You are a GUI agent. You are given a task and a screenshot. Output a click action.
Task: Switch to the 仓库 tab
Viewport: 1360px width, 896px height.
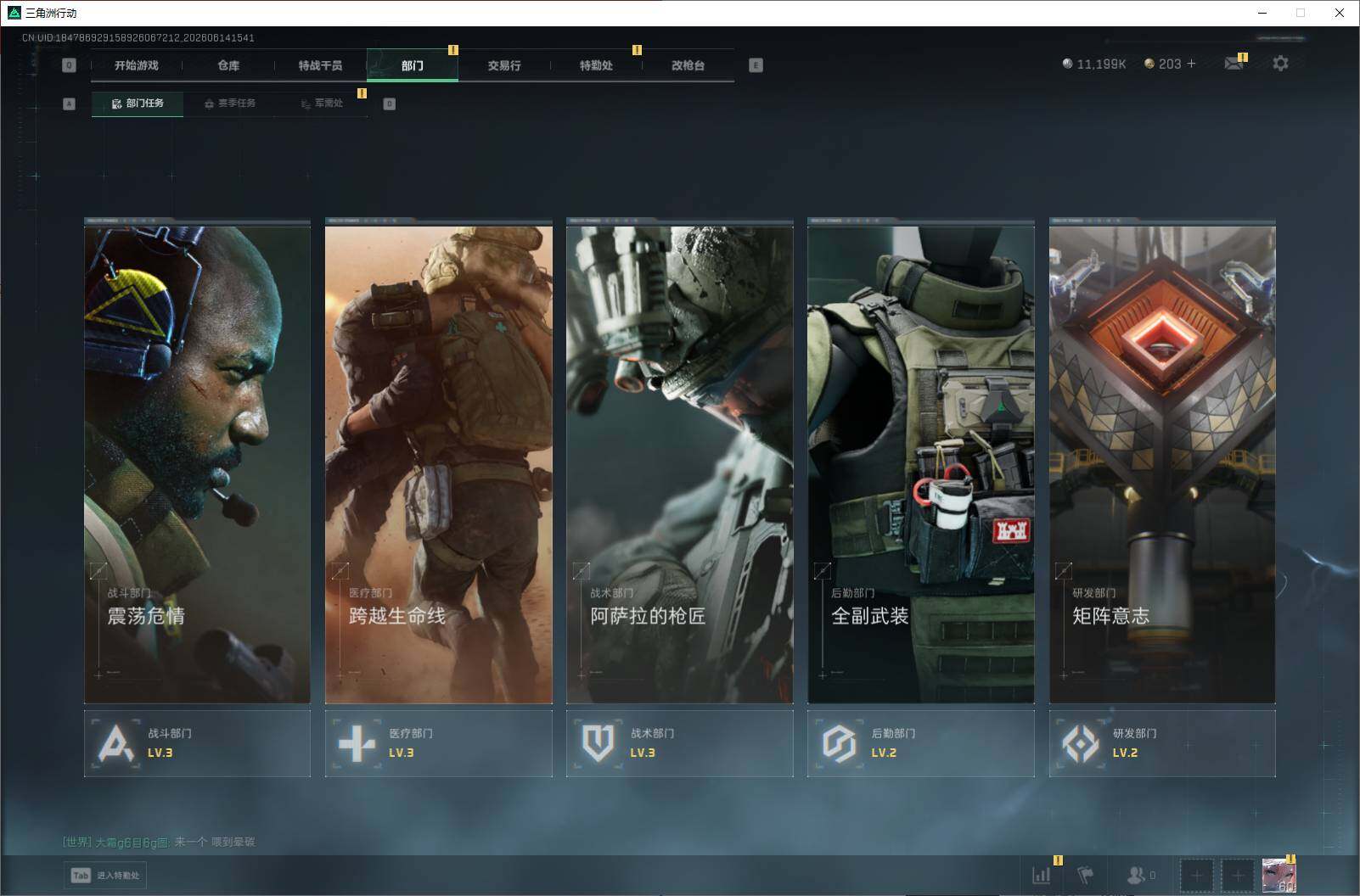pos(228,65)
